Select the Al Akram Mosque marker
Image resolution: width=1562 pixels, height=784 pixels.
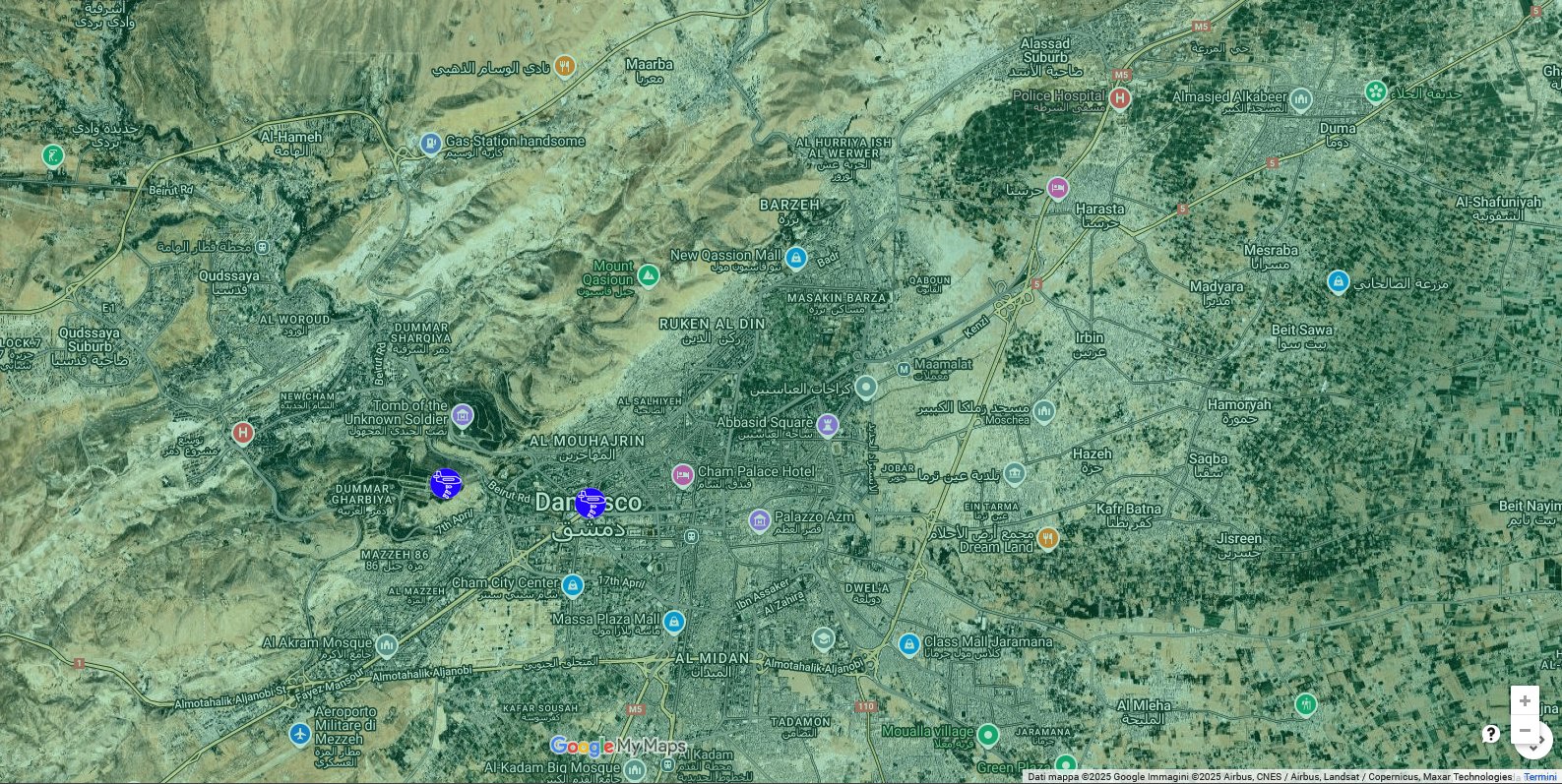[x=386, y=645]
